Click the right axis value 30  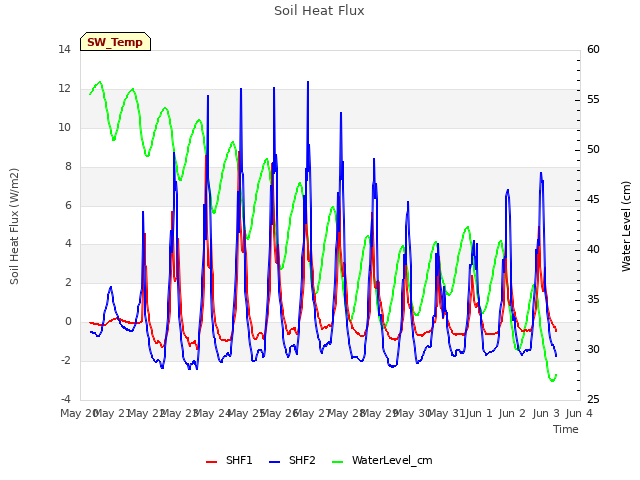pyautogui.click(x=593, y=349)
